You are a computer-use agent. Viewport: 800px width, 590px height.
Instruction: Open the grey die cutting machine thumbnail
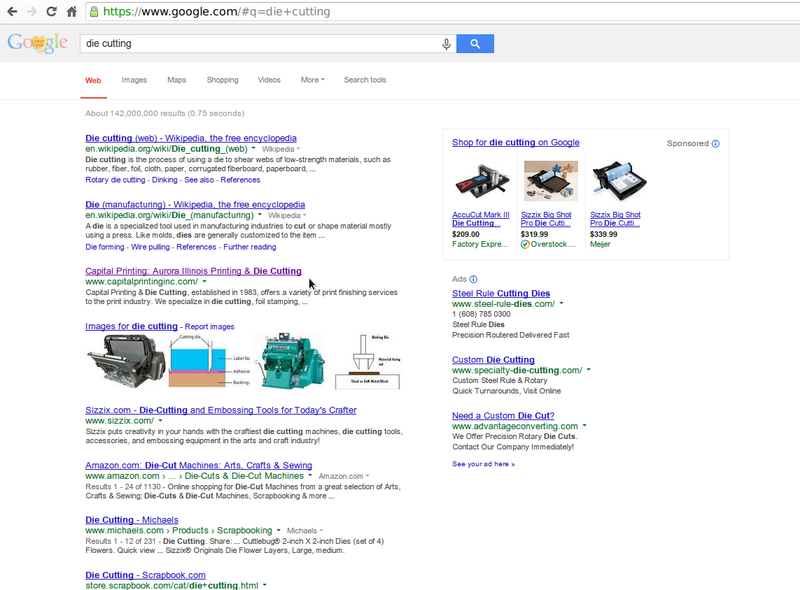click(x=126, y=361)
